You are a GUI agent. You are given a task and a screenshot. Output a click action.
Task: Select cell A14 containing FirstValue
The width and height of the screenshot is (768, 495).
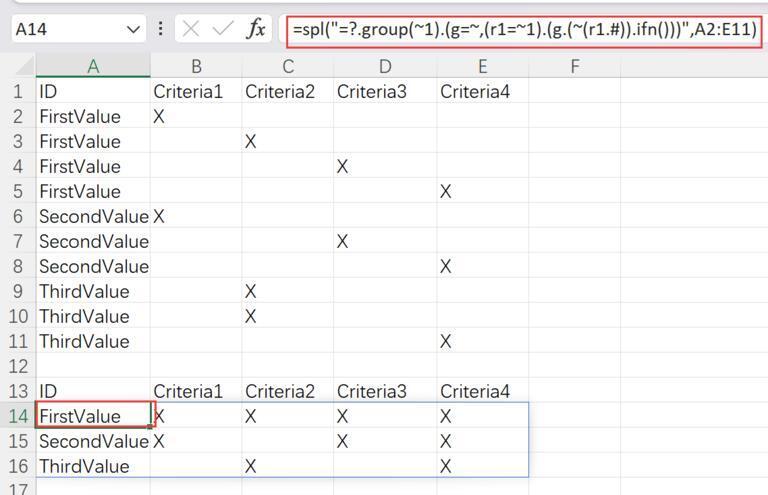coord(93,416)
